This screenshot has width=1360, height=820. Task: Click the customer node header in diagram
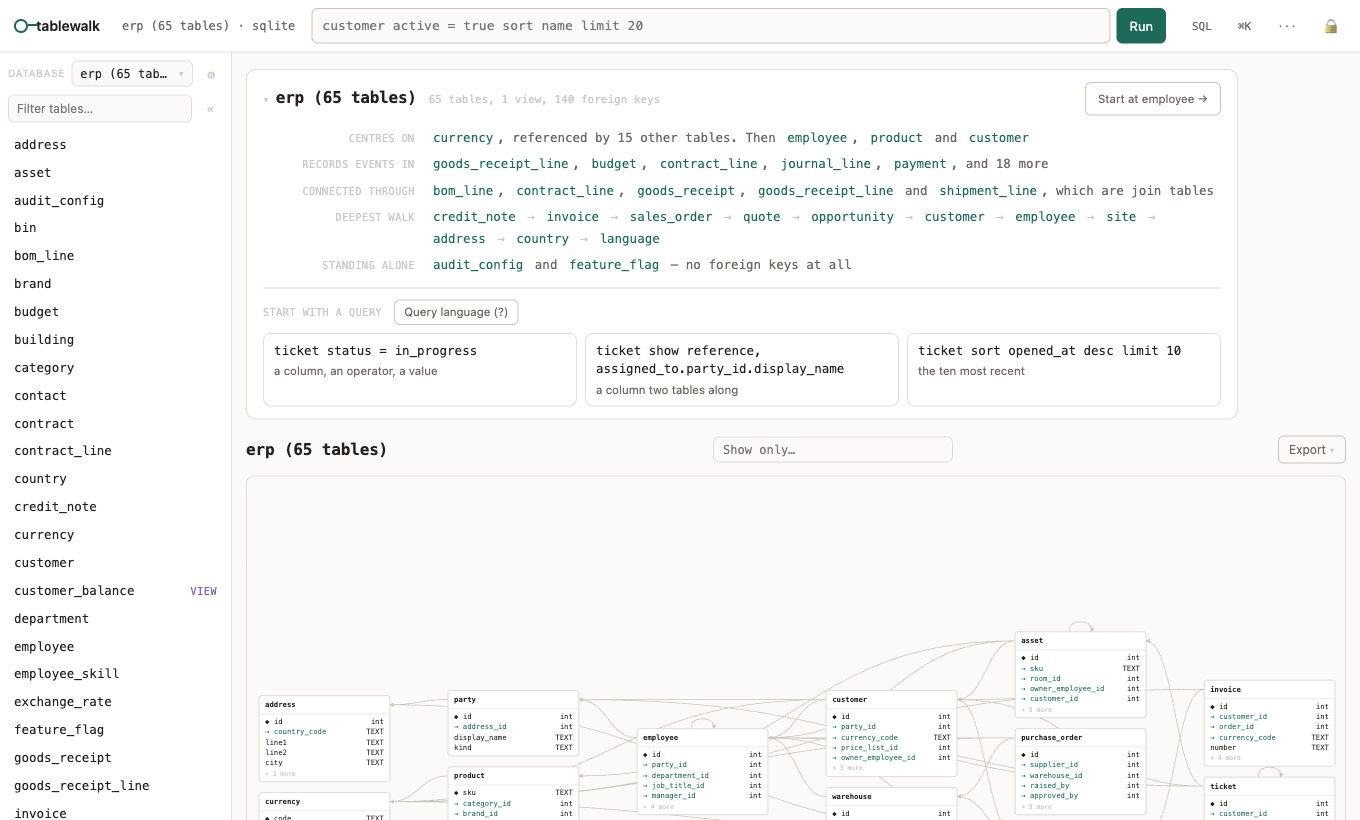pos(891,700)
